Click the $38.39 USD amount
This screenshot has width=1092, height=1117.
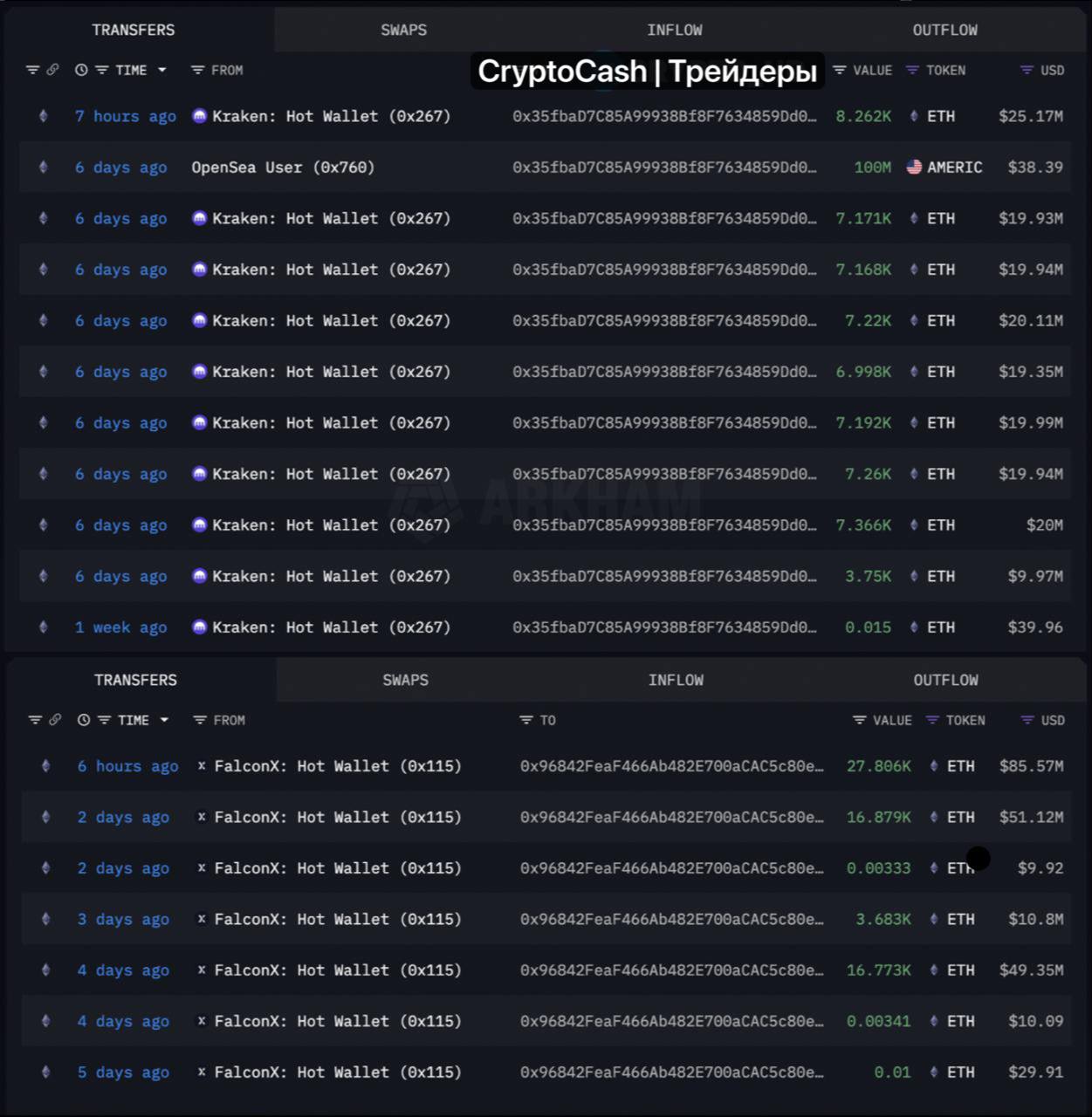coord(1035,168)
